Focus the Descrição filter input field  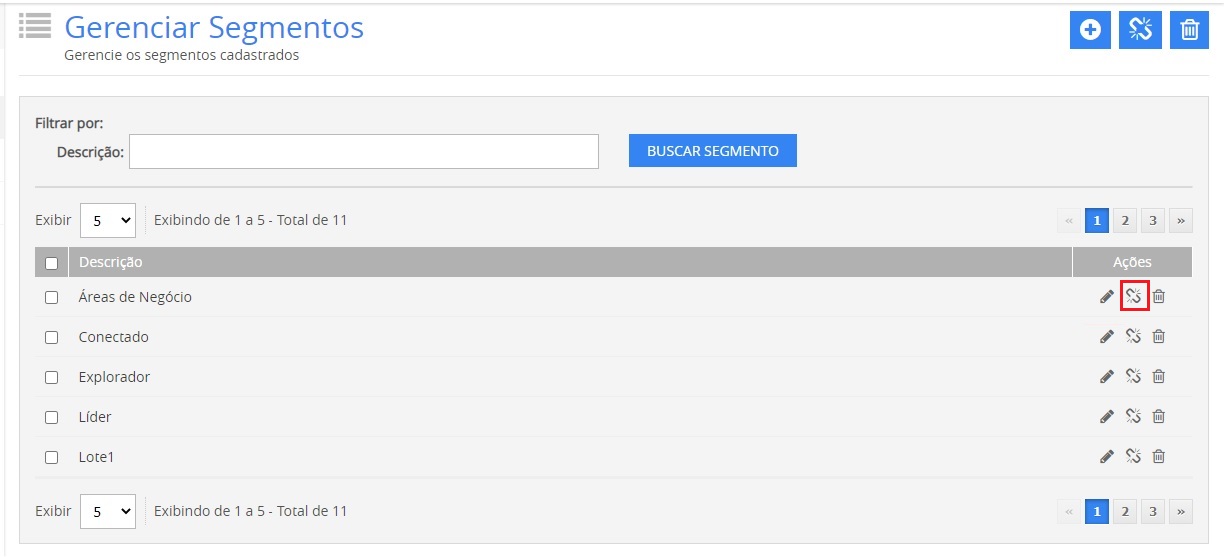tap(363, 152)
